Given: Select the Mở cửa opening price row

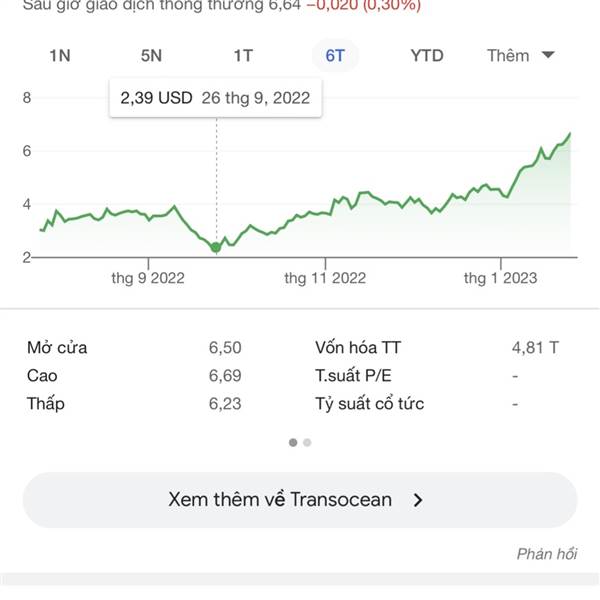Looking at the screenshot, I should click(x=134, y=348).
